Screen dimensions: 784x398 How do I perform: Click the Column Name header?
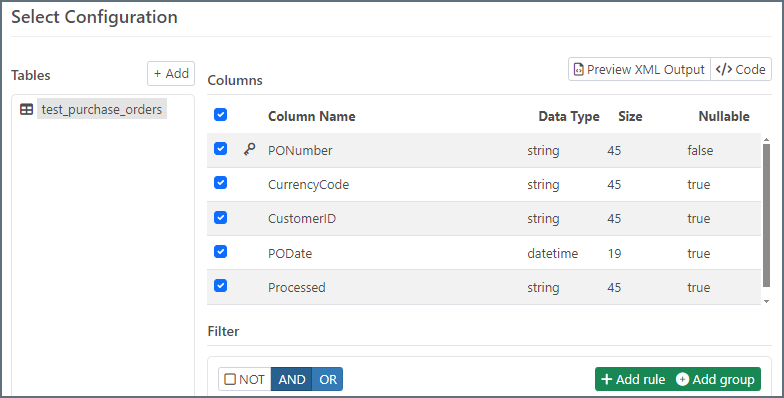pyautogui.click(x=312, y=116)
